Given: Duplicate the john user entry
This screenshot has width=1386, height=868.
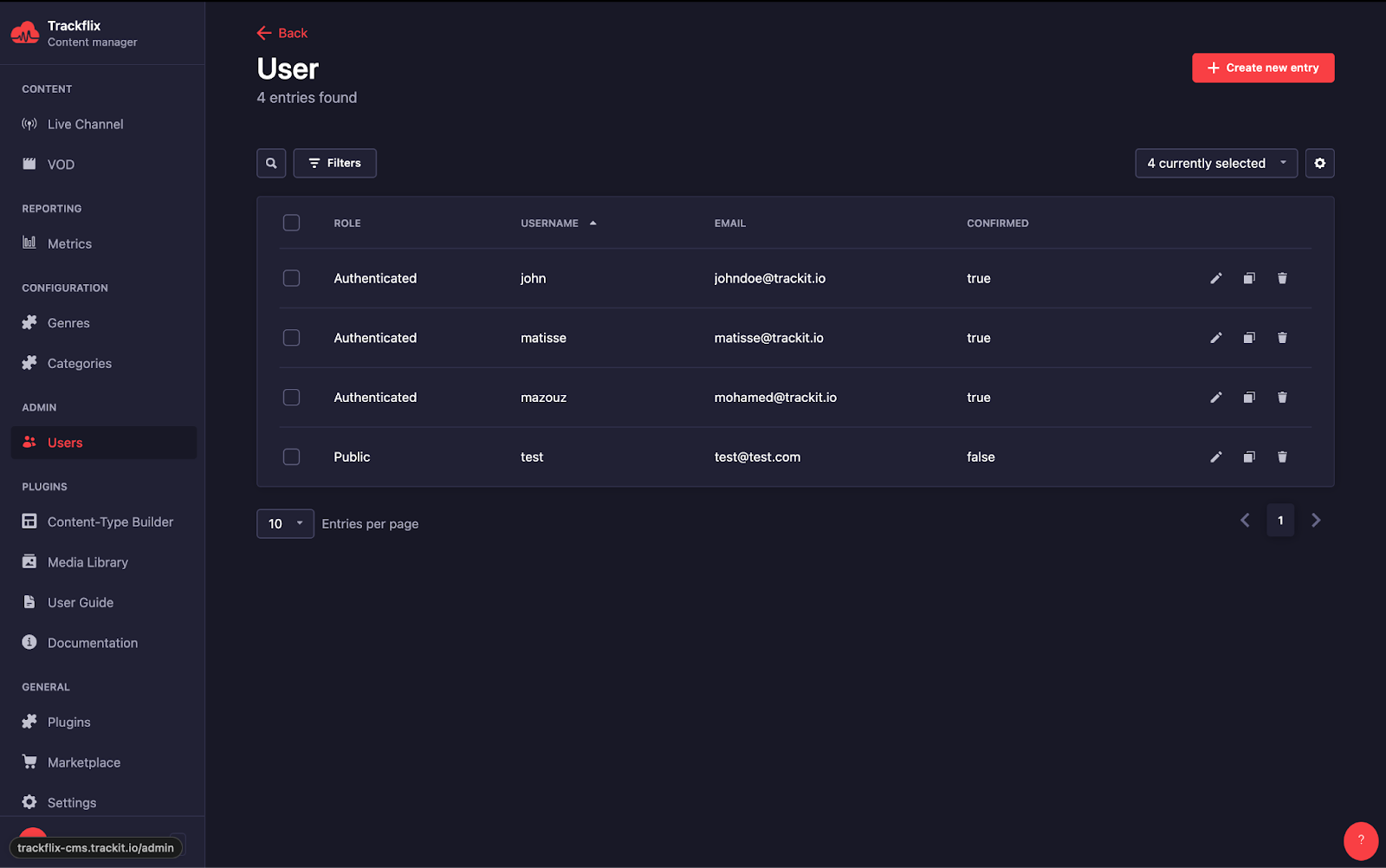Looking at the screenshot, I should 1249,278.
